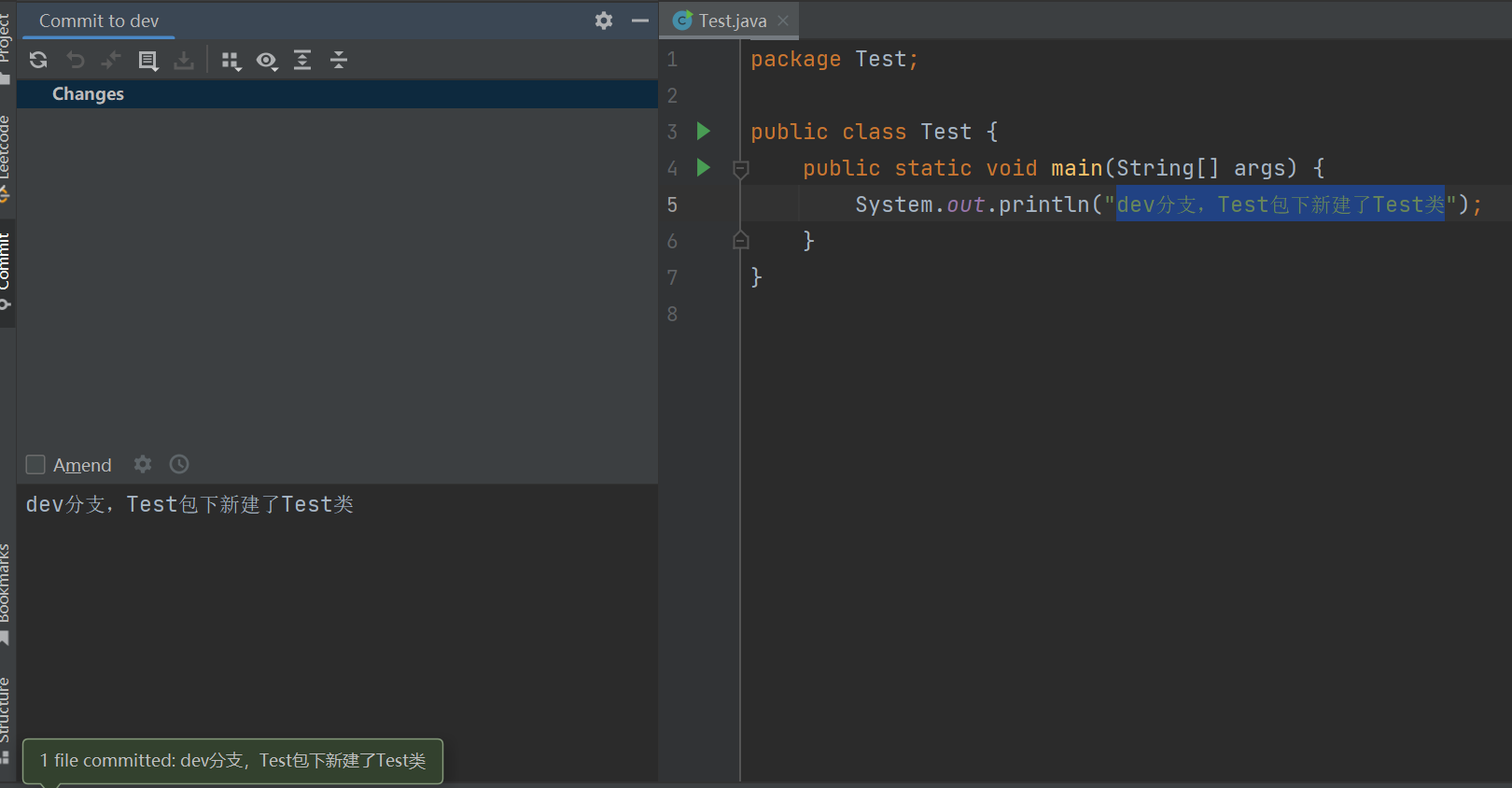The image size is (1512, 788).
Task: Click 'System' in the println statement
Action: (894, 204)
